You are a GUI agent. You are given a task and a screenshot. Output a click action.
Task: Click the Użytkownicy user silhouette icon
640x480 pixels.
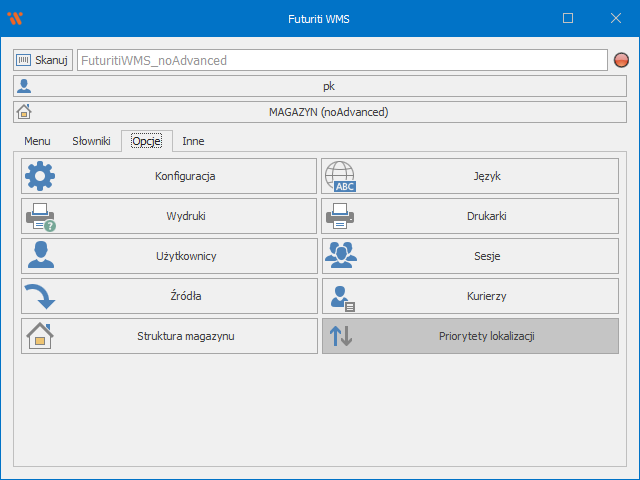point(40,256)
